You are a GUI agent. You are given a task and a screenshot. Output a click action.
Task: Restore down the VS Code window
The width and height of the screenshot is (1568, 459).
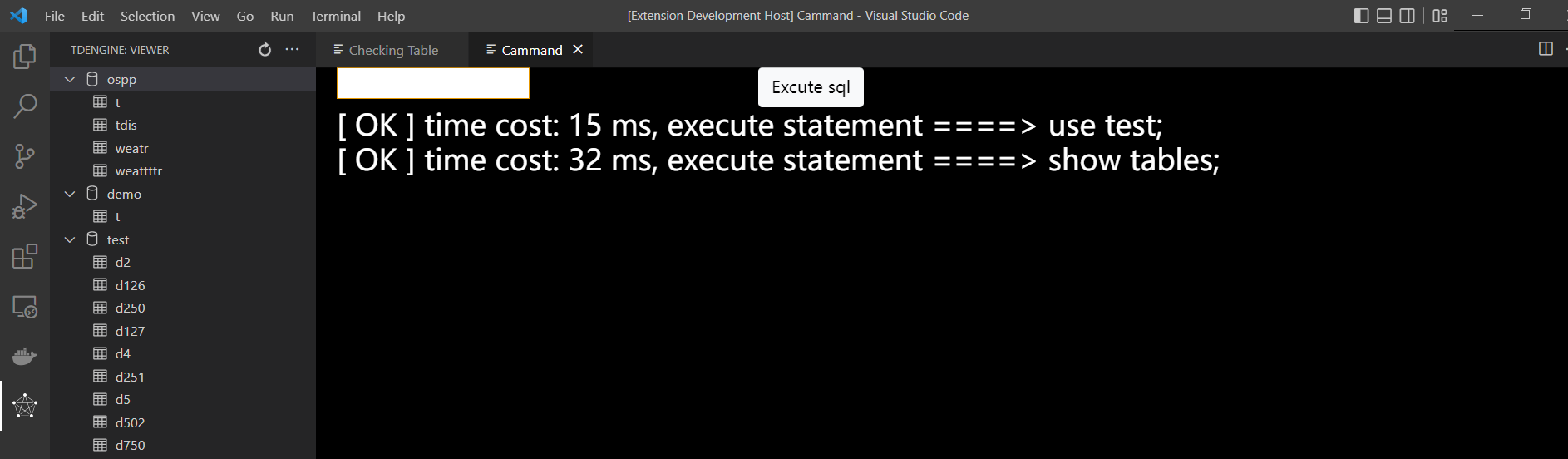1526,15
